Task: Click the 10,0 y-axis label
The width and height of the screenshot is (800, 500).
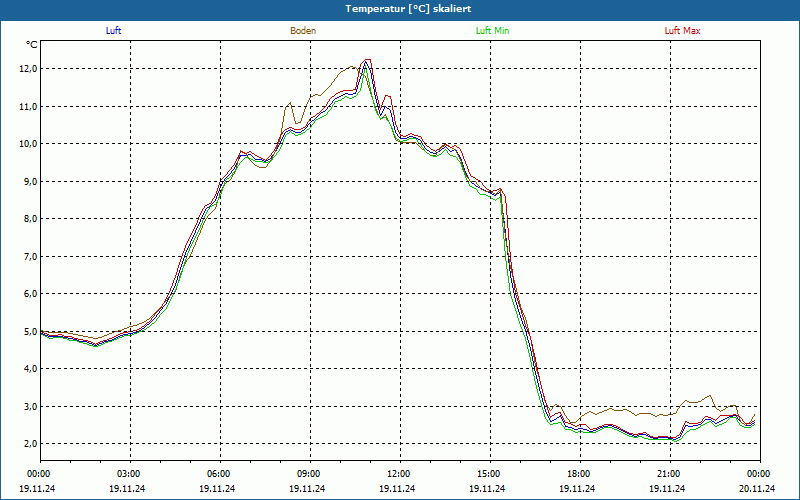Action: point(29,144)
